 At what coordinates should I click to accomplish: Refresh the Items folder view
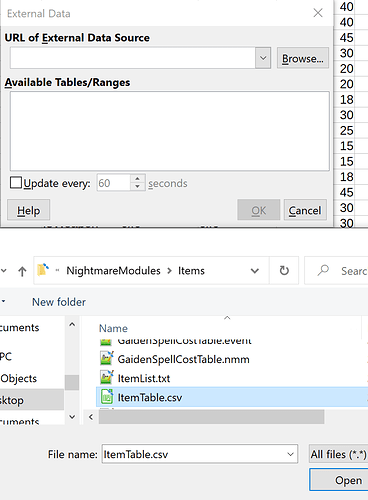(284, 270)
